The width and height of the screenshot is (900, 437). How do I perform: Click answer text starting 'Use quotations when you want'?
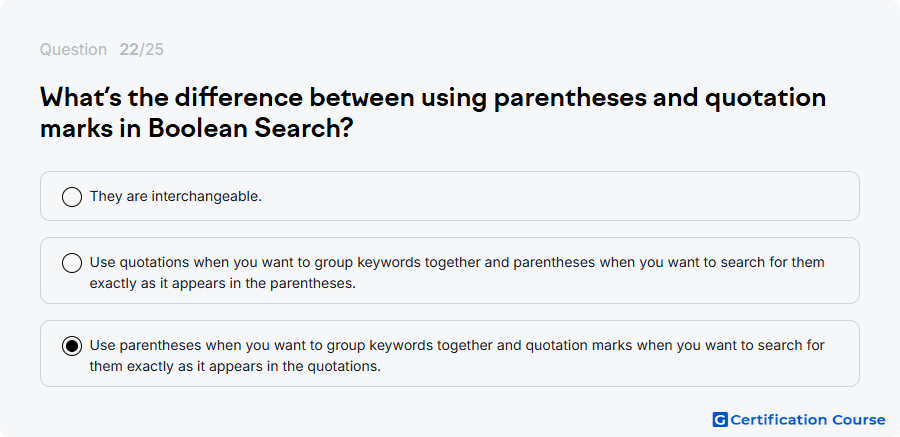pos(457,273)
